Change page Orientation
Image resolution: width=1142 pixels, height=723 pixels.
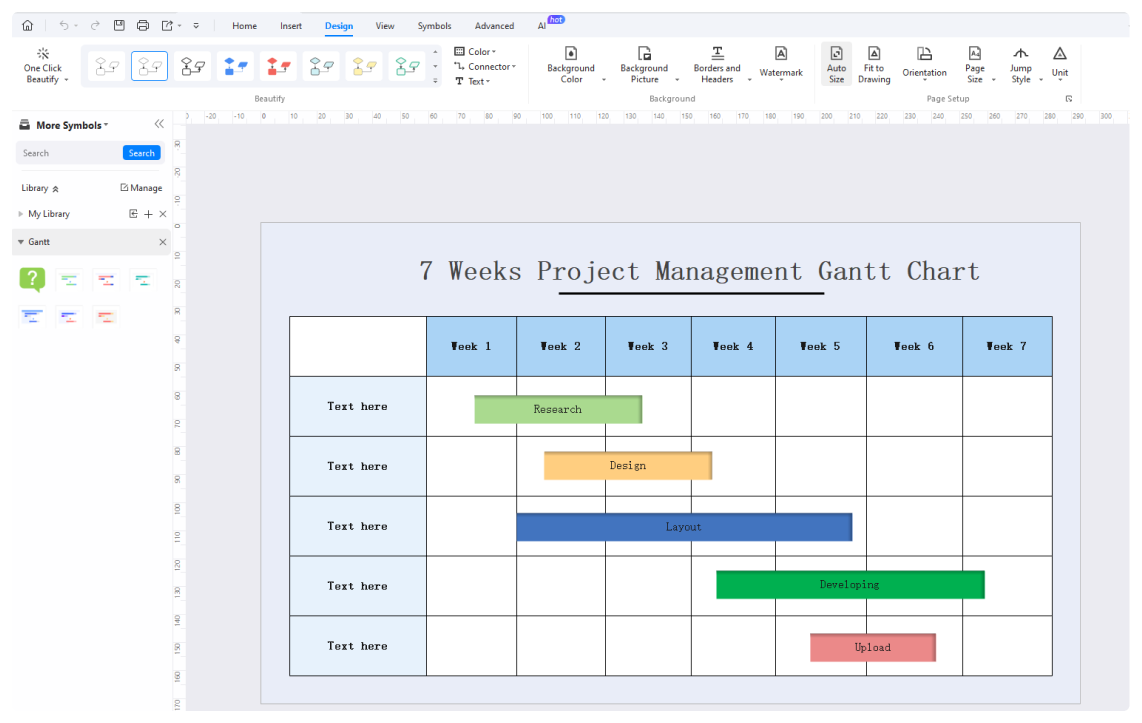click(924, 64)
